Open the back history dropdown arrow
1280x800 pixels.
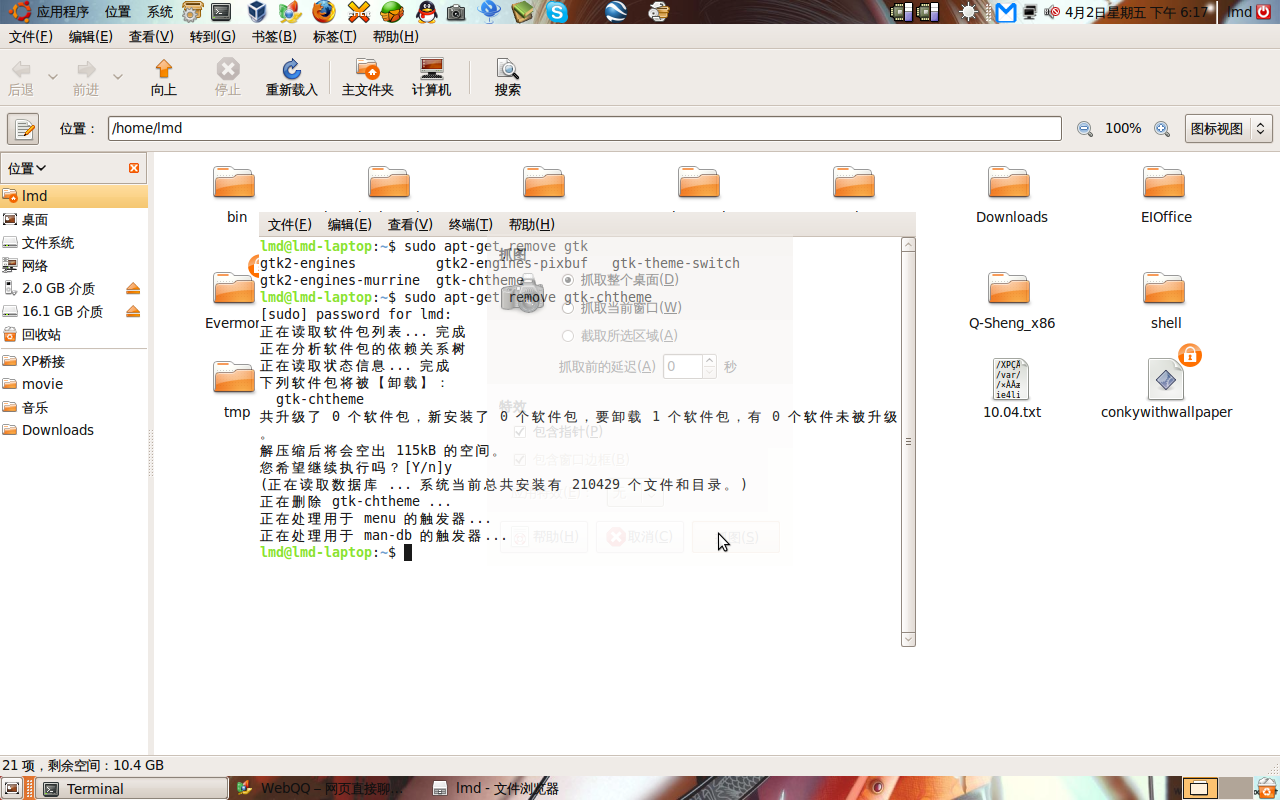pos(53,77)
